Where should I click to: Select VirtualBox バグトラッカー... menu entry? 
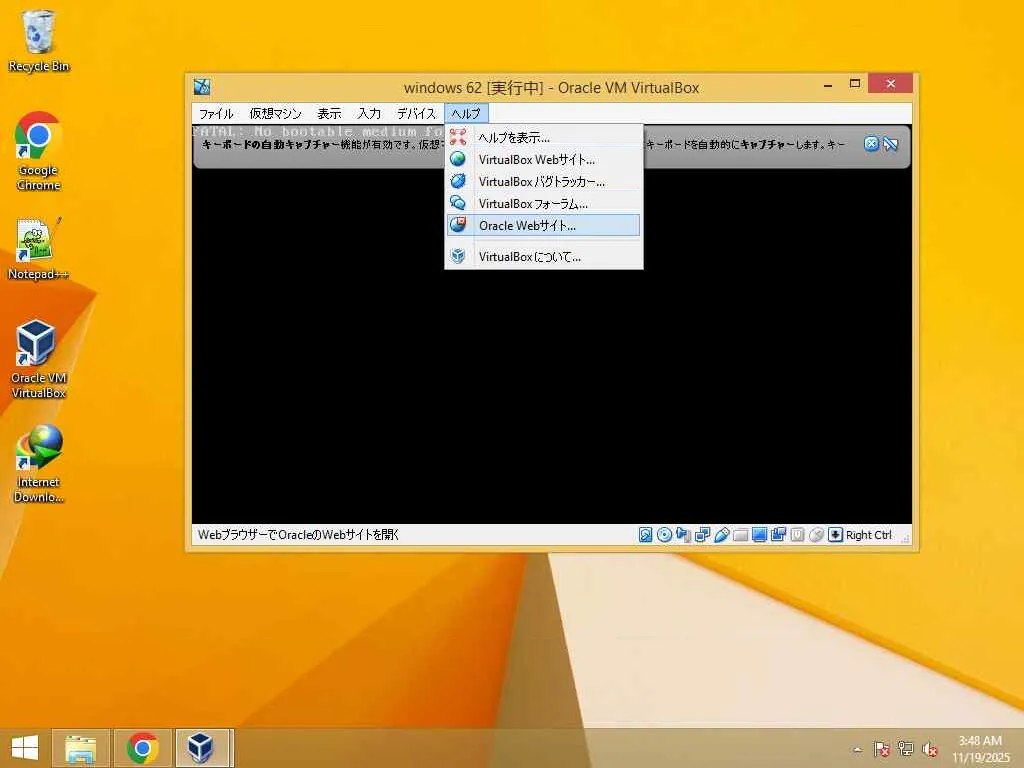point(543,182)
